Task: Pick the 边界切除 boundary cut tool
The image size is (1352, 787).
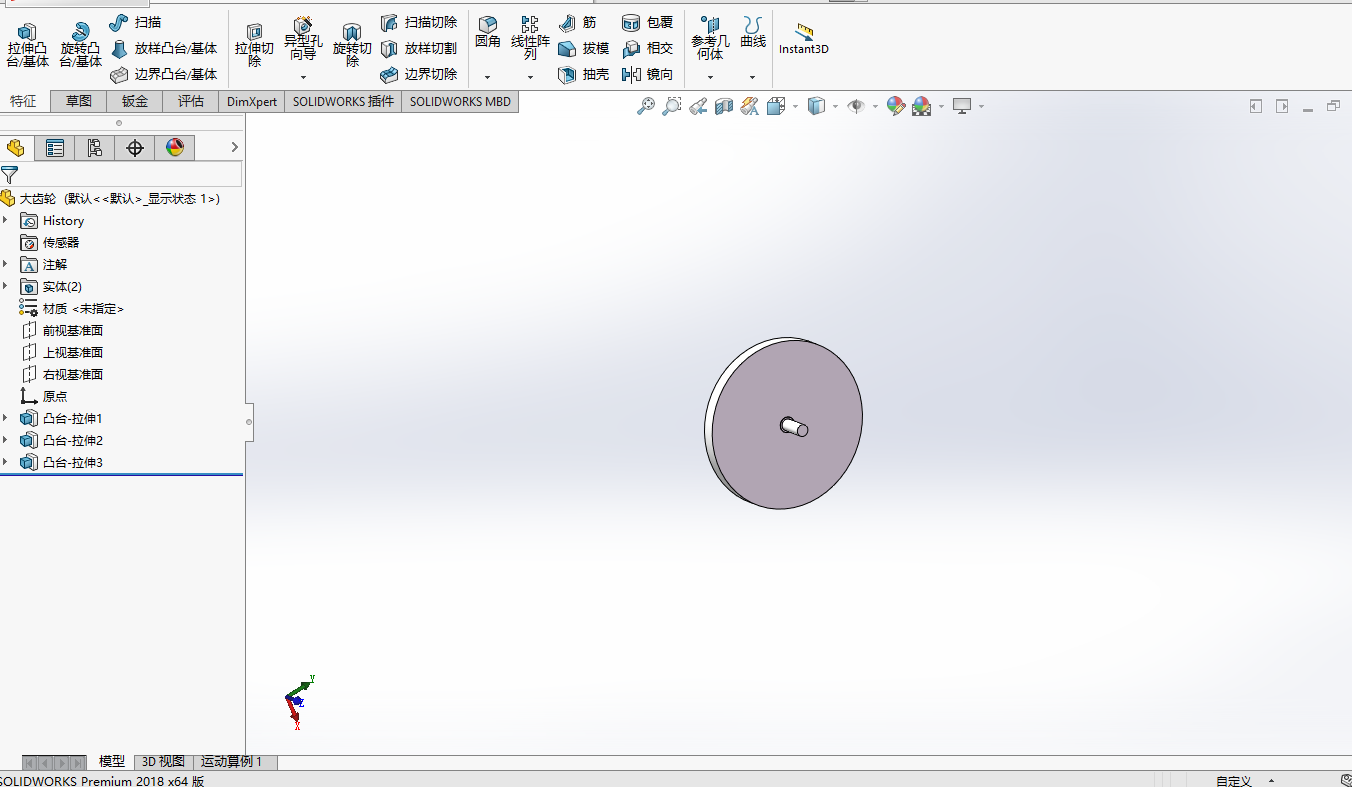Action: (419, 74)
